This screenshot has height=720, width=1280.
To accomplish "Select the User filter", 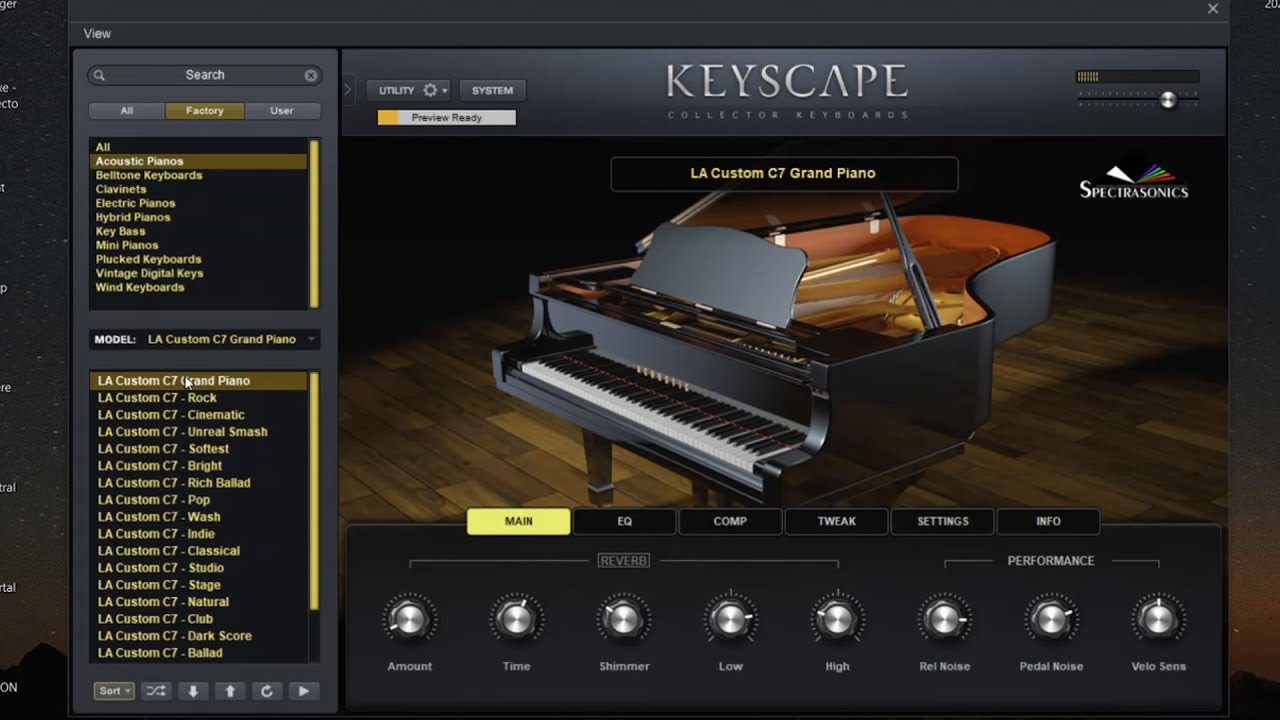I will [282, 111].
